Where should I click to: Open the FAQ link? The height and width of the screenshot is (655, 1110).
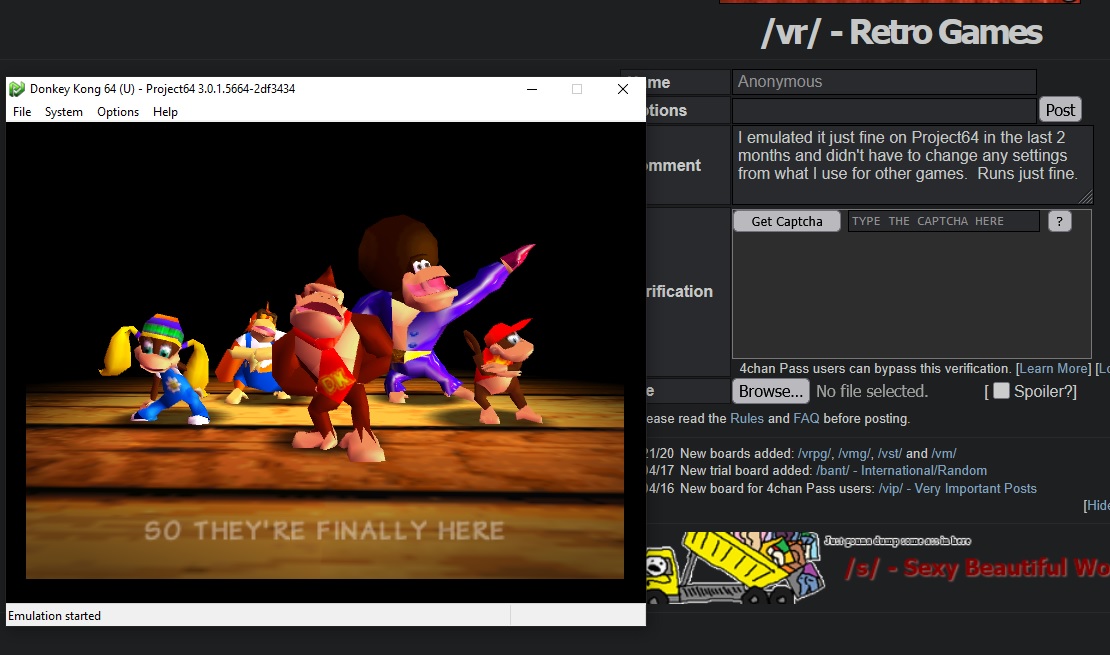coord(806,418)
